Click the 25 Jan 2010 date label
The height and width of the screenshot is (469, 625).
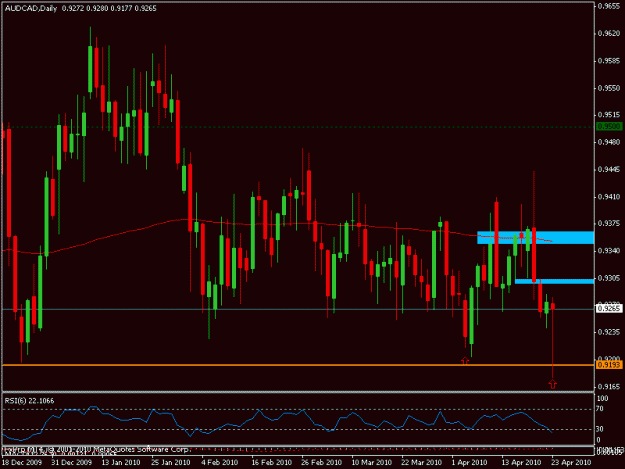(171, 463)
